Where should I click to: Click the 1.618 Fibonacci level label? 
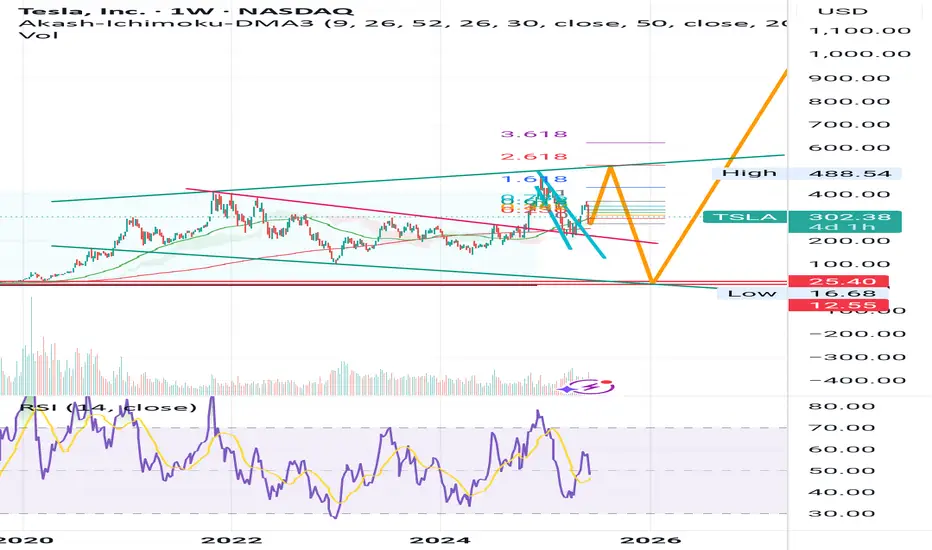click(x=534, y=179)
